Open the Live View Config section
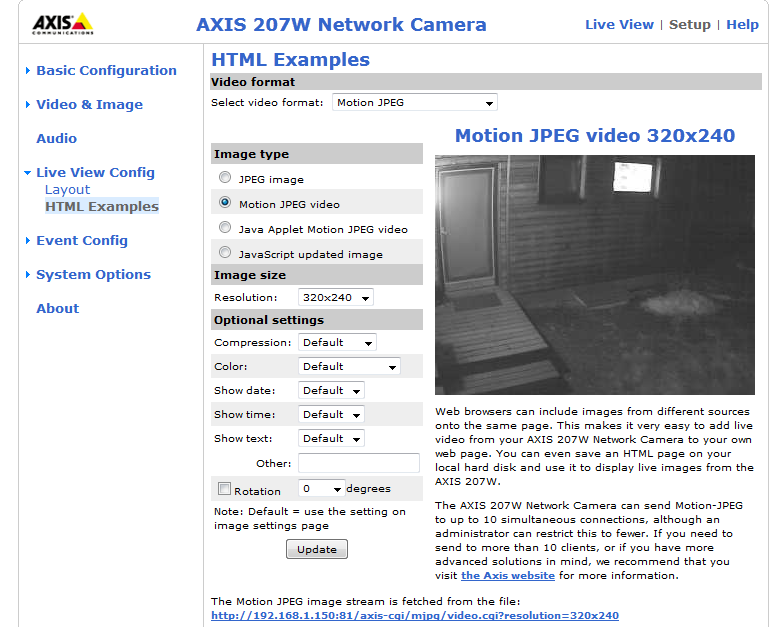 (95, 172)
